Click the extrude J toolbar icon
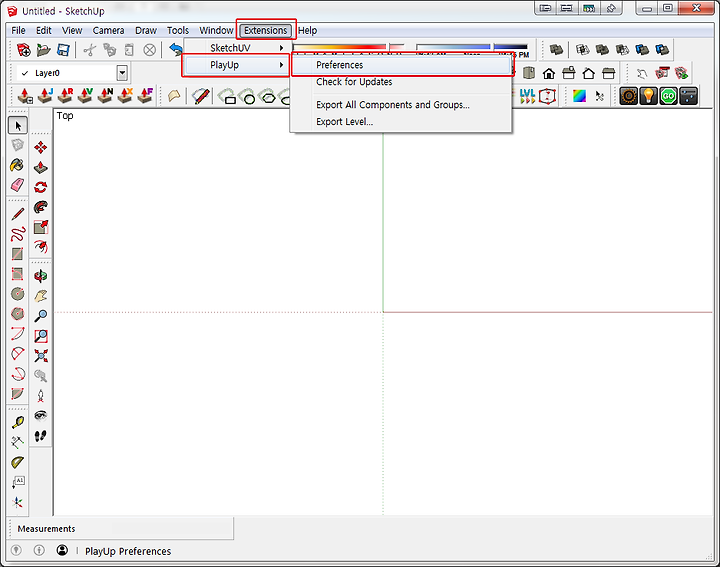This screenshot has height=567, width=720. tap(45, 96)
